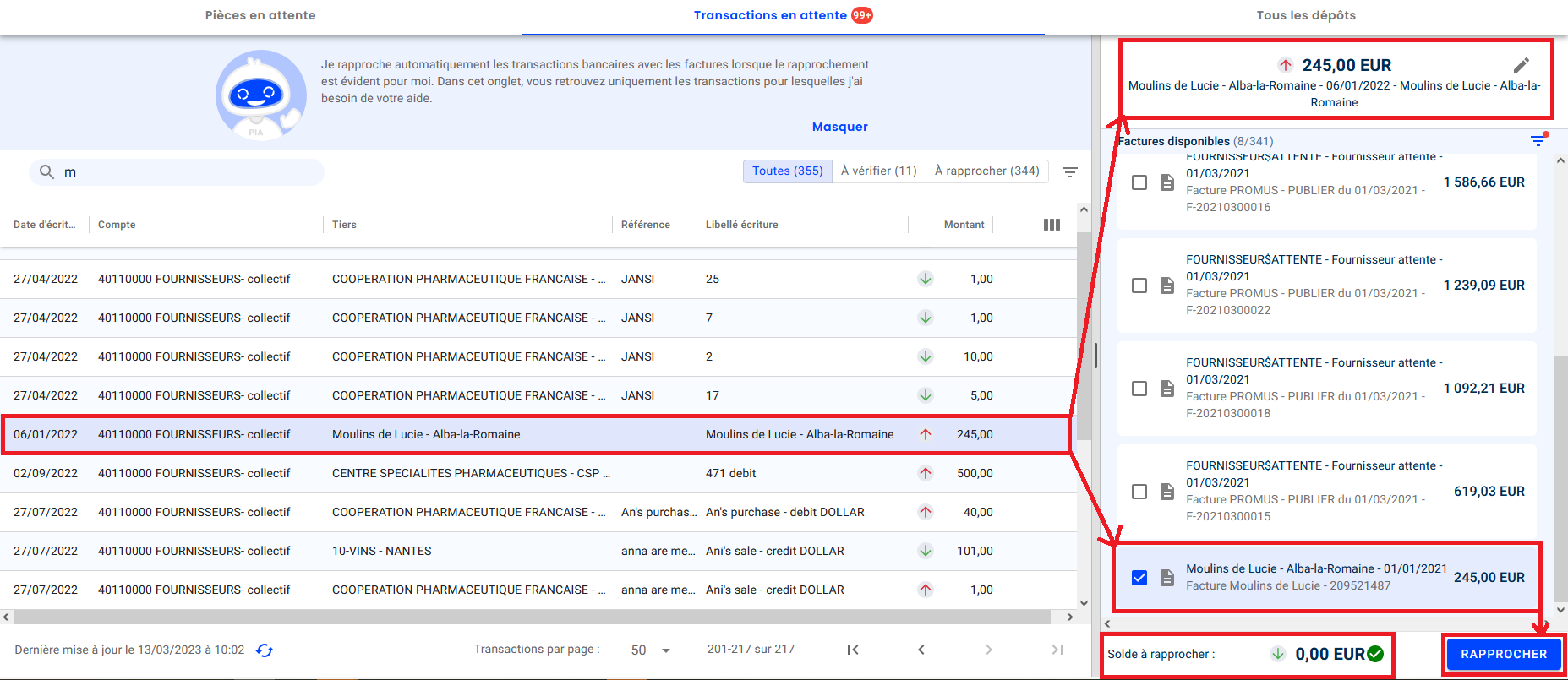Image resolution: width=1568 pixels, height=680 pixels.
Task: Click the transactions table vertical scrollbar
Action: 1084,336
